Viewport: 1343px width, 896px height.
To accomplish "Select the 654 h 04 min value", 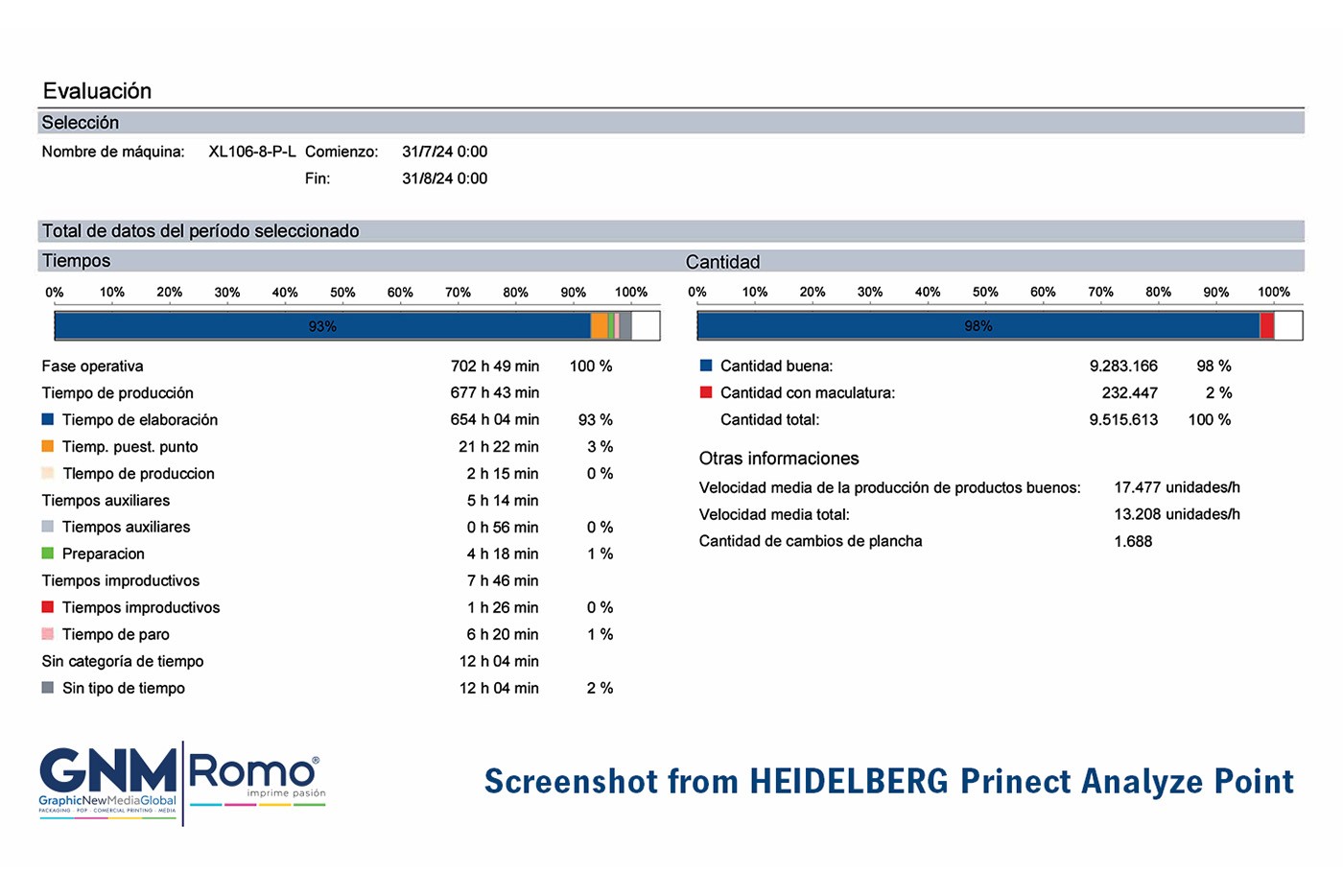I will pyautogui.click(x=495, y=420).
